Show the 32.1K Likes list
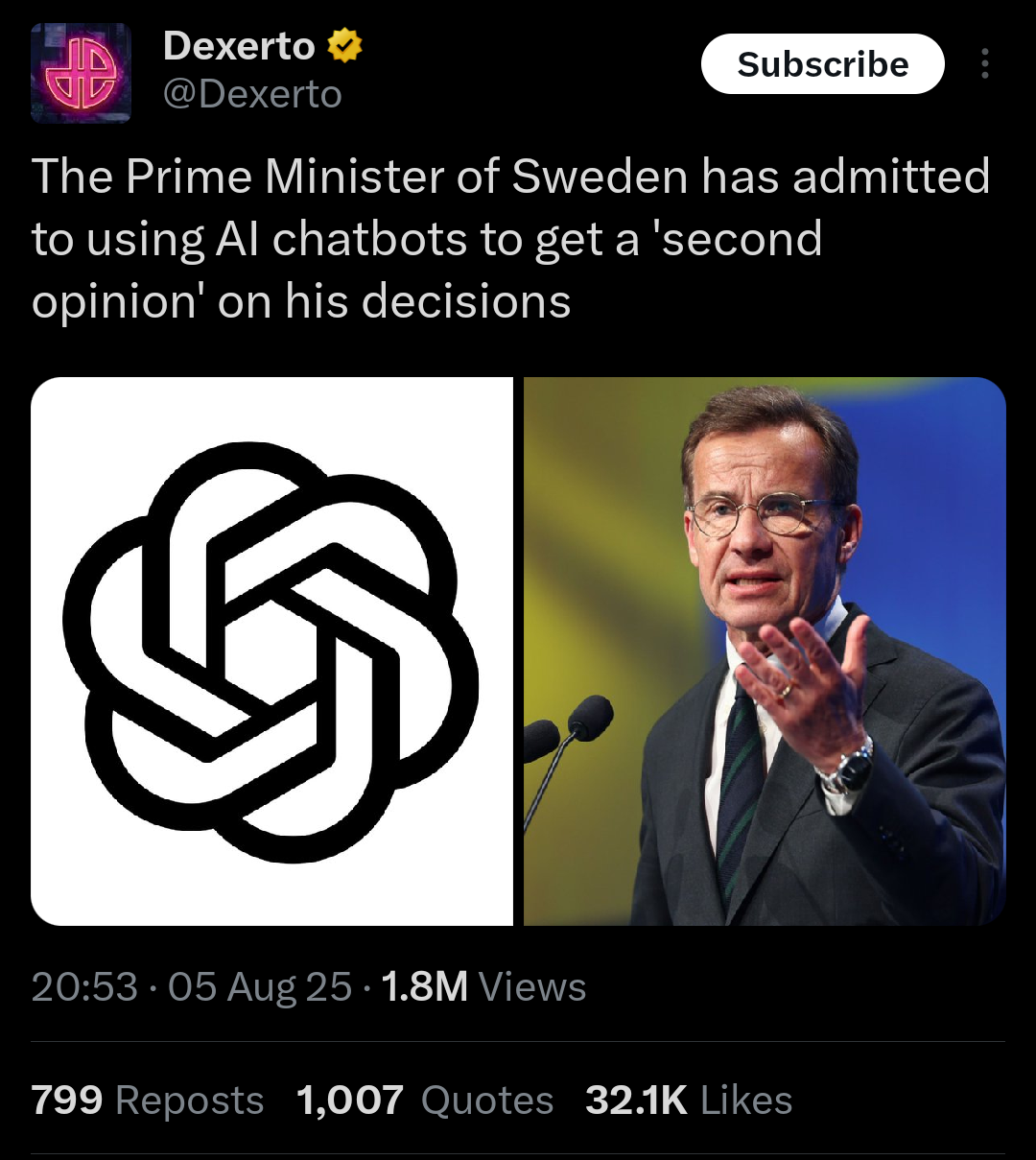 point(689,1101)
